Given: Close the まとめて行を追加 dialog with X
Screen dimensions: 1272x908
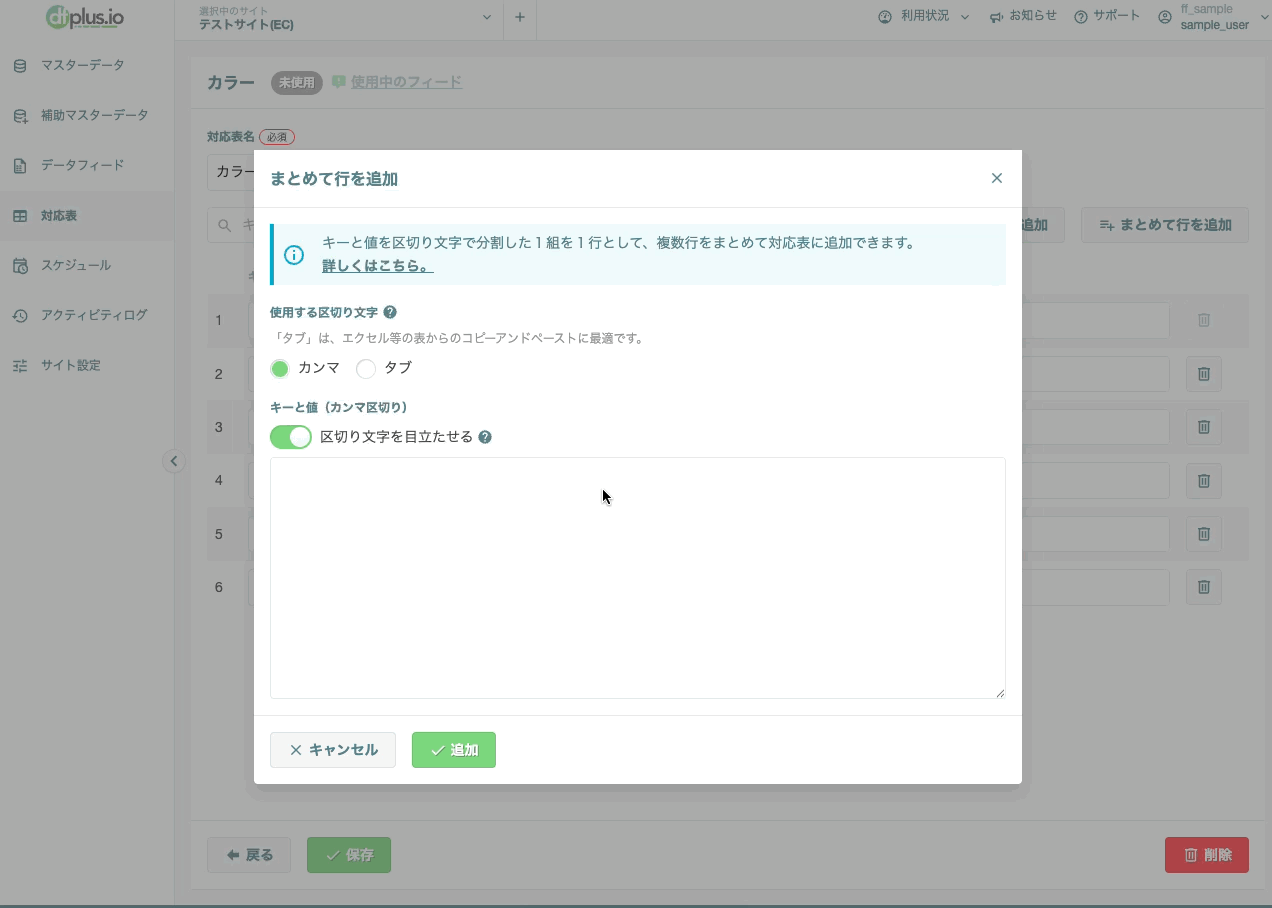Looking at the screenshot, I should [x=996, y=178].
